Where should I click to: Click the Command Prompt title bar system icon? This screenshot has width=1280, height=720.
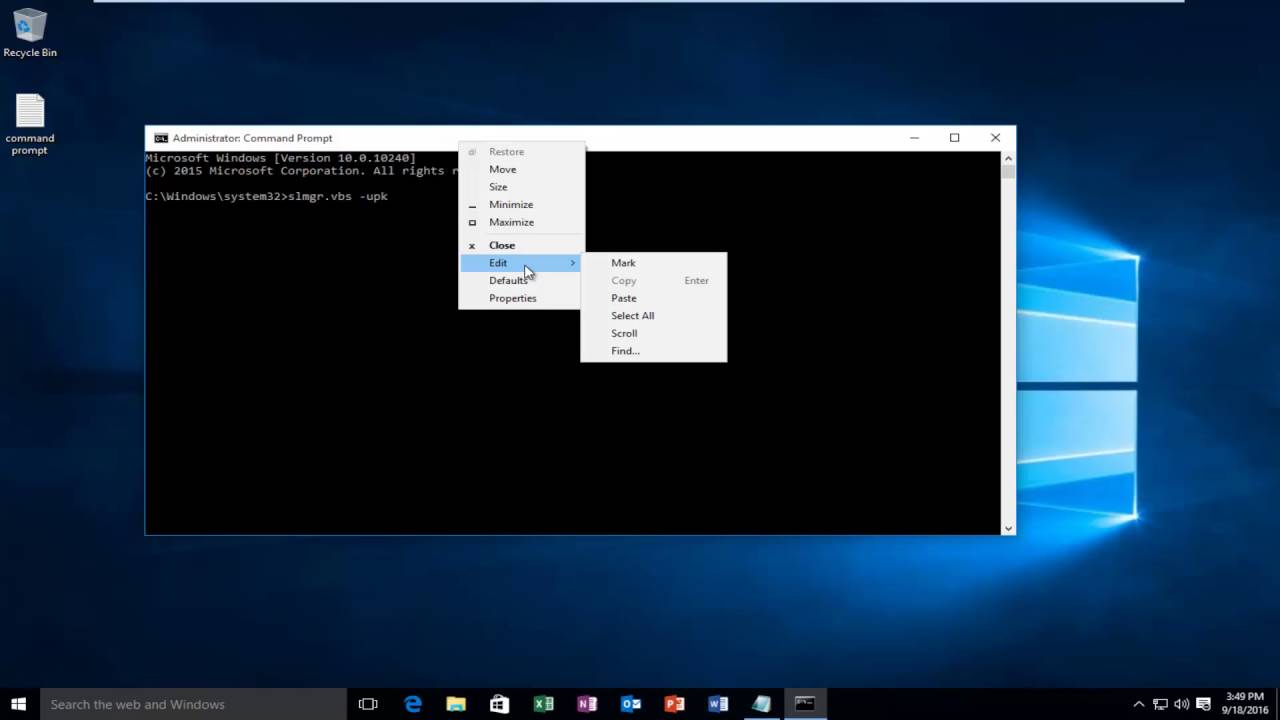point(160,138)
